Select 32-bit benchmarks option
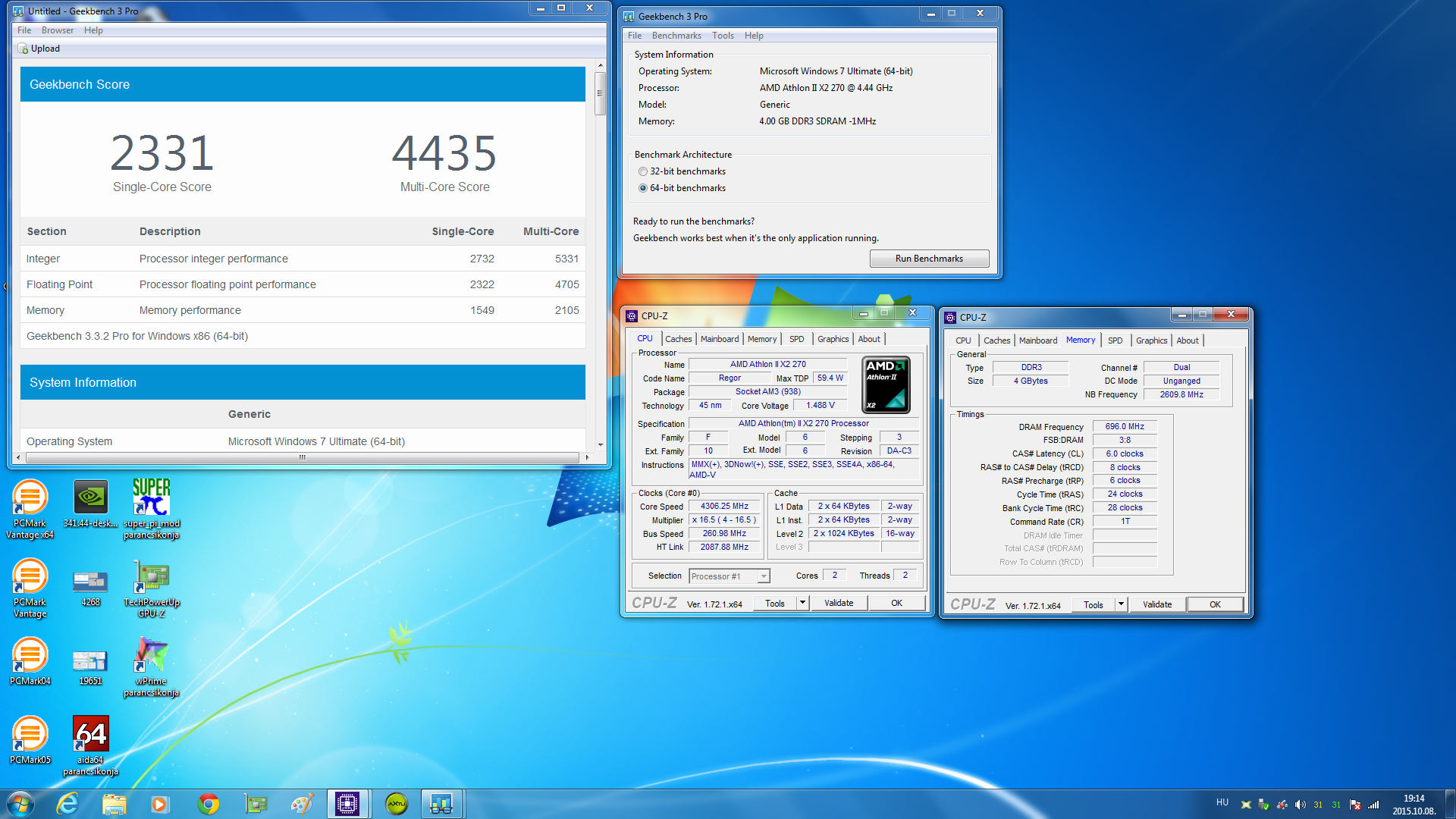 (x=682, y=171)
